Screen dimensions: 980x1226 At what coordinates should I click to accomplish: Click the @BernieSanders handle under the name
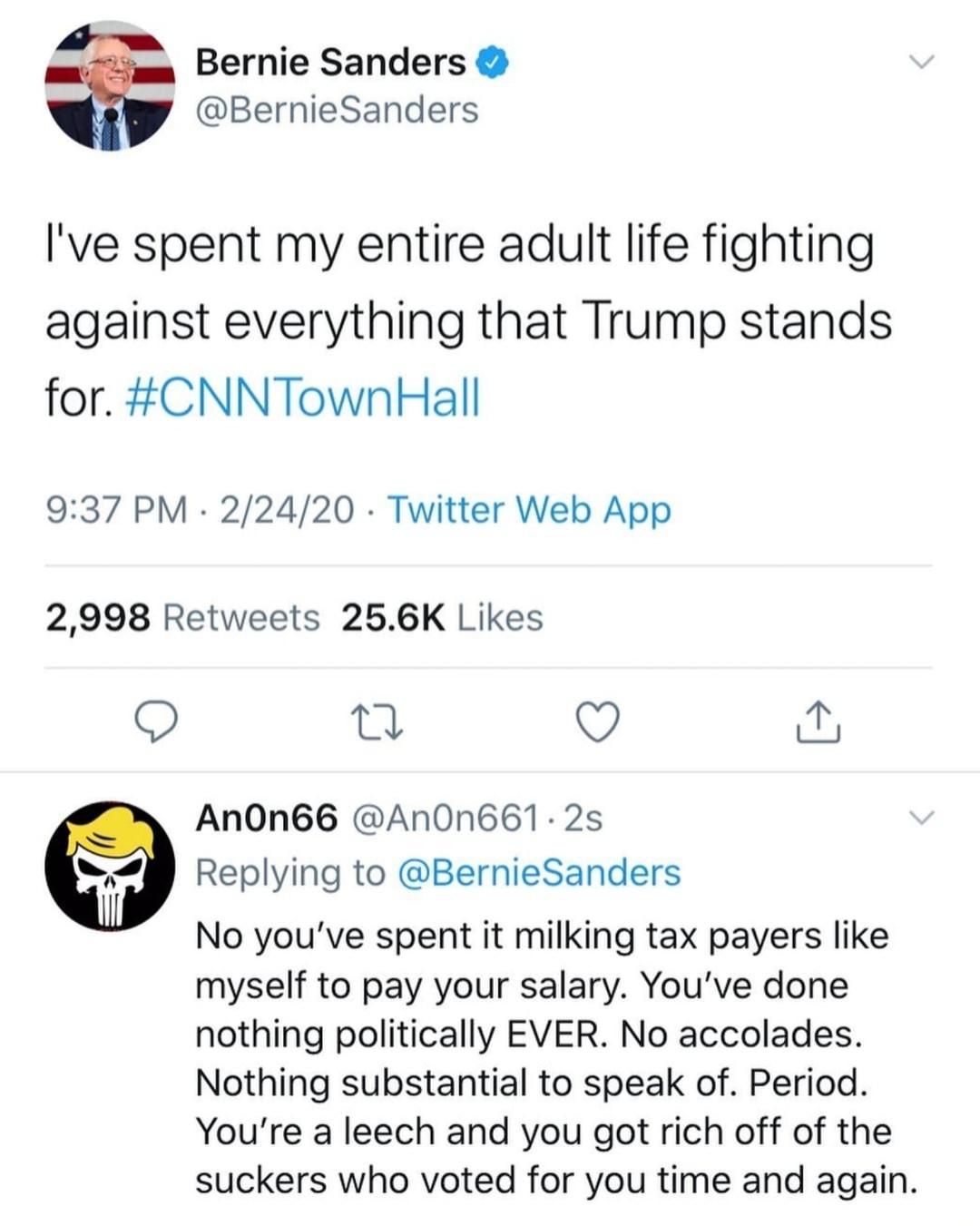[337, 111]
